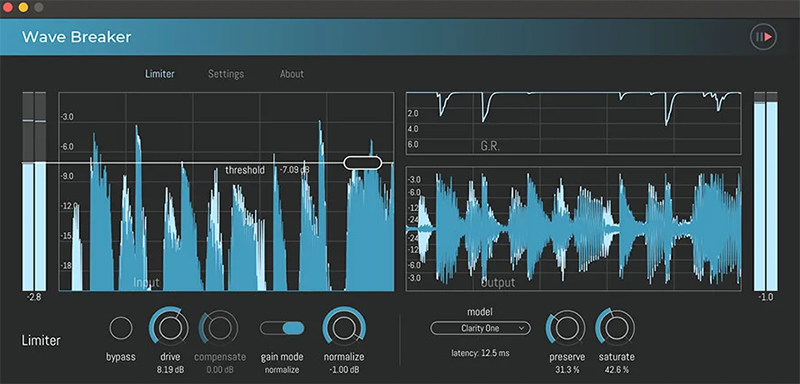Viewport: 800px width, 384px height.
Task: Click the model label above dropdown
Action: (480, 312)
